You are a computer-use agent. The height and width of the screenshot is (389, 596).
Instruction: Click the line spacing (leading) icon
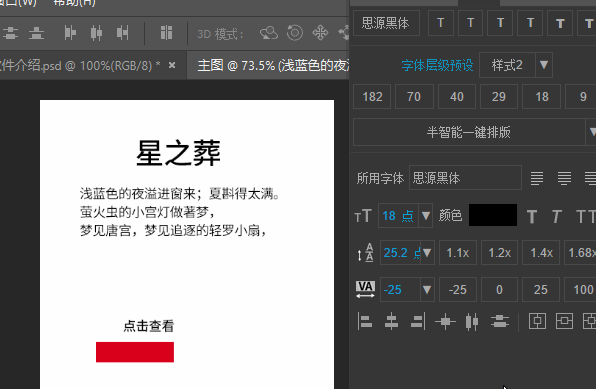(x=366, y=252)
